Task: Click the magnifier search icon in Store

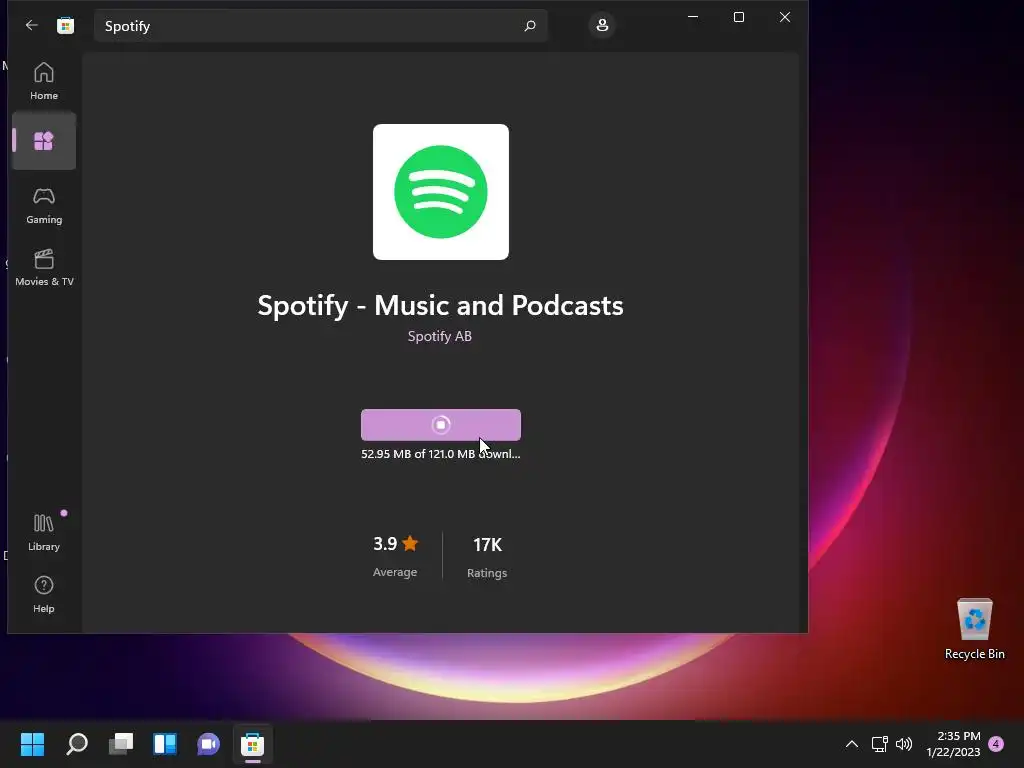Action: (530, 25)
